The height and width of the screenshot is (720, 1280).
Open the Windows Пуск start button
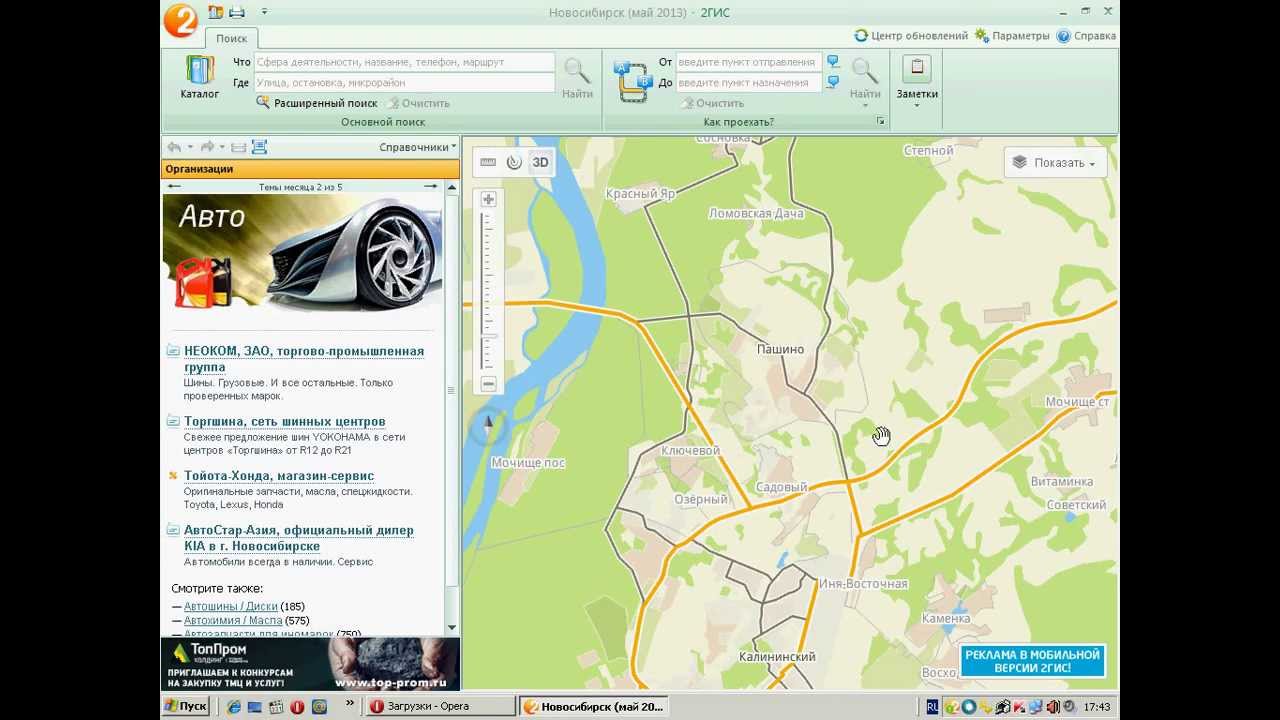coord(186,706)
